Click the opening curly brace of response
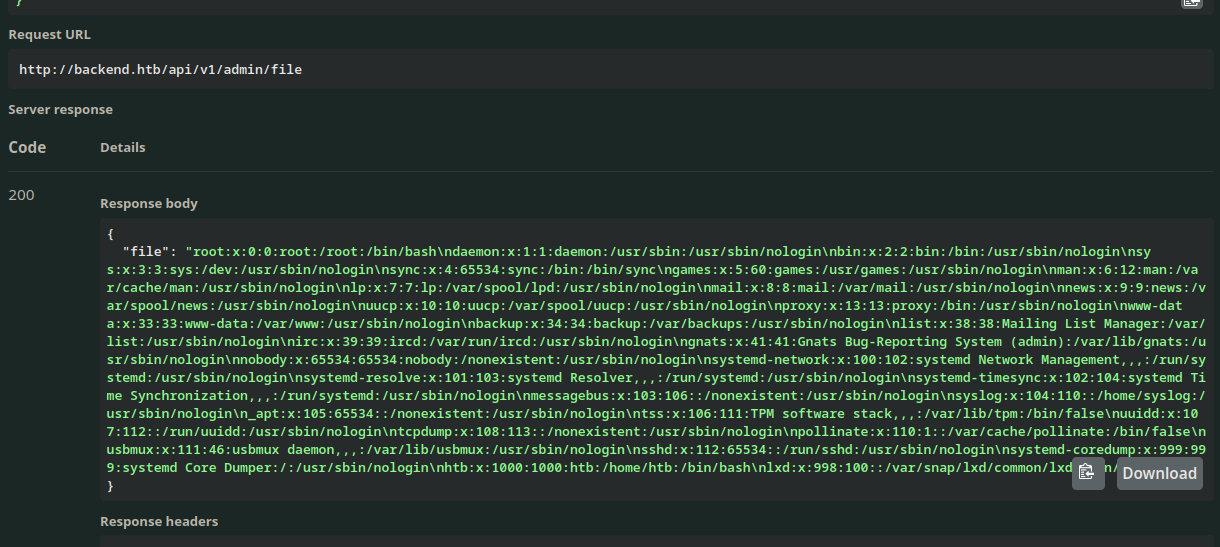Viewport: 1220px width, 547px height. click(x=110, y=234)
